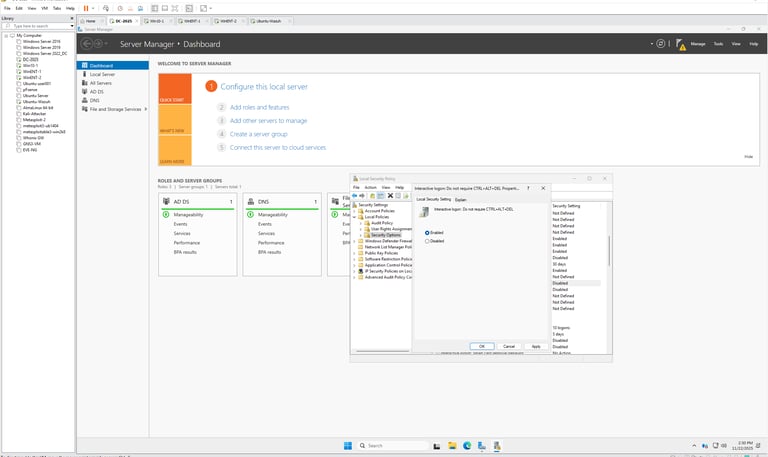The width and height of the screenshot is (768, 457).
Task: Show hidden tray icons chevron
Action: click(694, 446)
